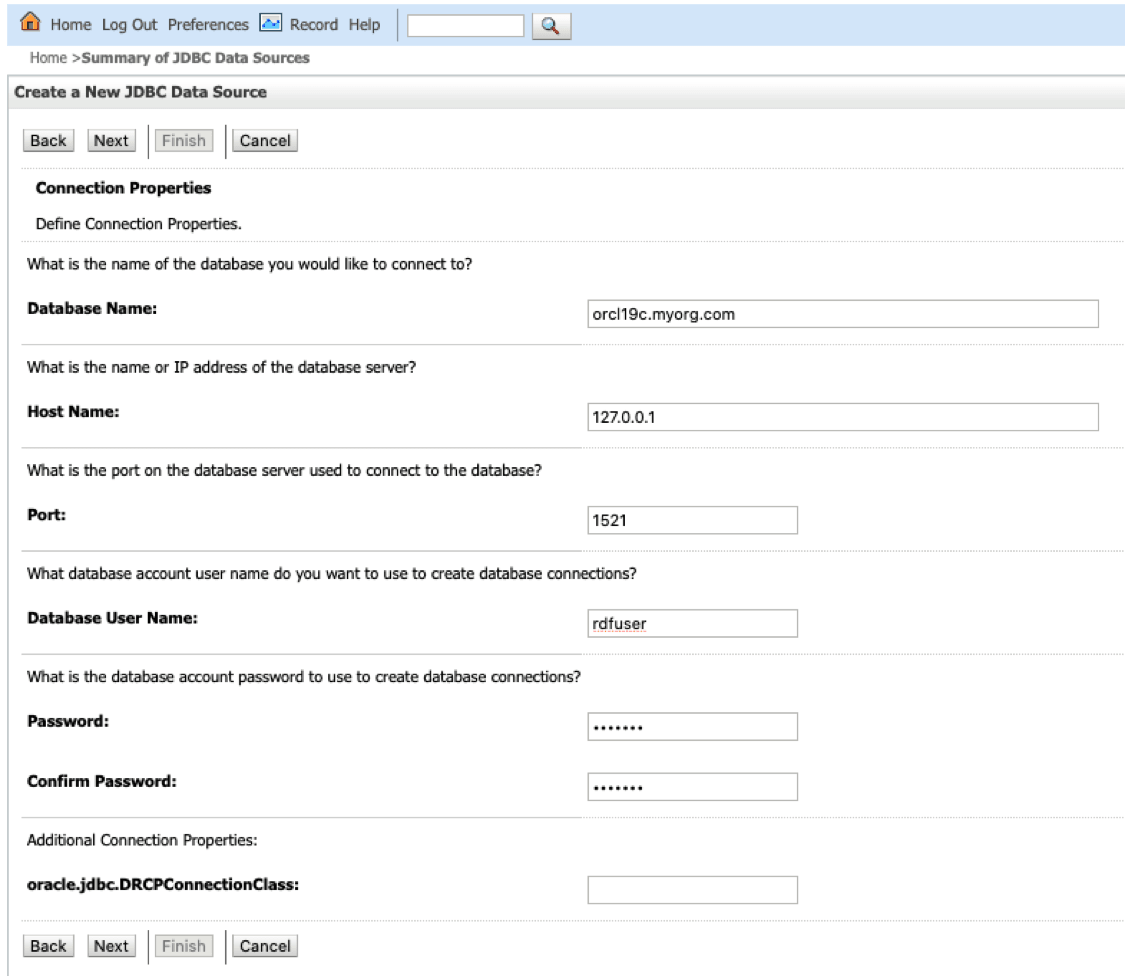Click the search magnifier button
The height and width of the screenshot is (976, 1125).
pos(551,26)
